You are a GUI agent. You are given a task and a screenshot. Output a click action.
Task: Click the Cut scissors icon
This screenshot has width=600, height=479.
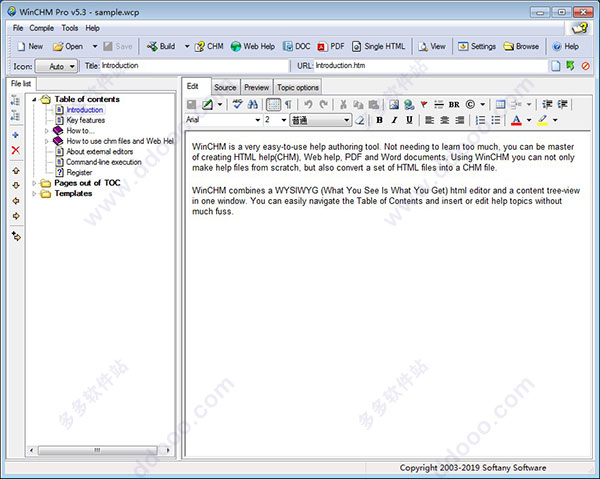343,104
